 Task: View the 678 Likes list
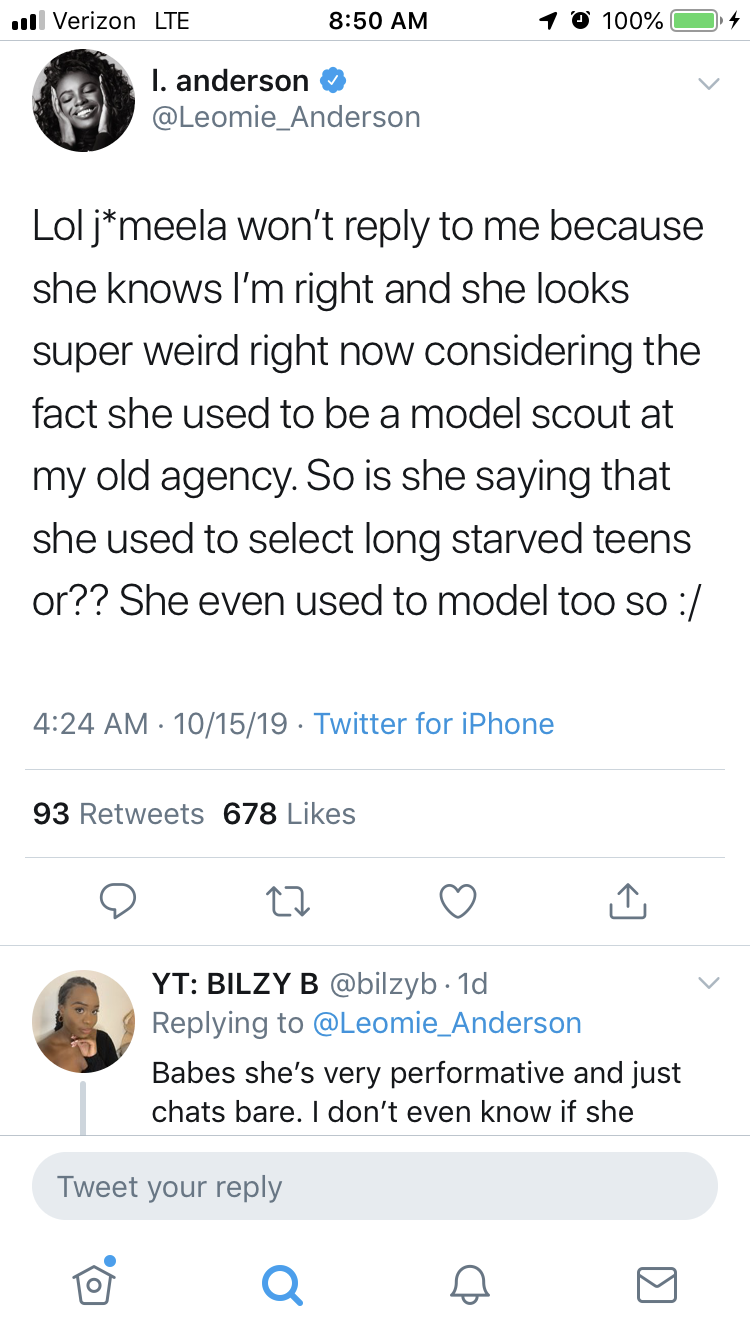[289, 814]
